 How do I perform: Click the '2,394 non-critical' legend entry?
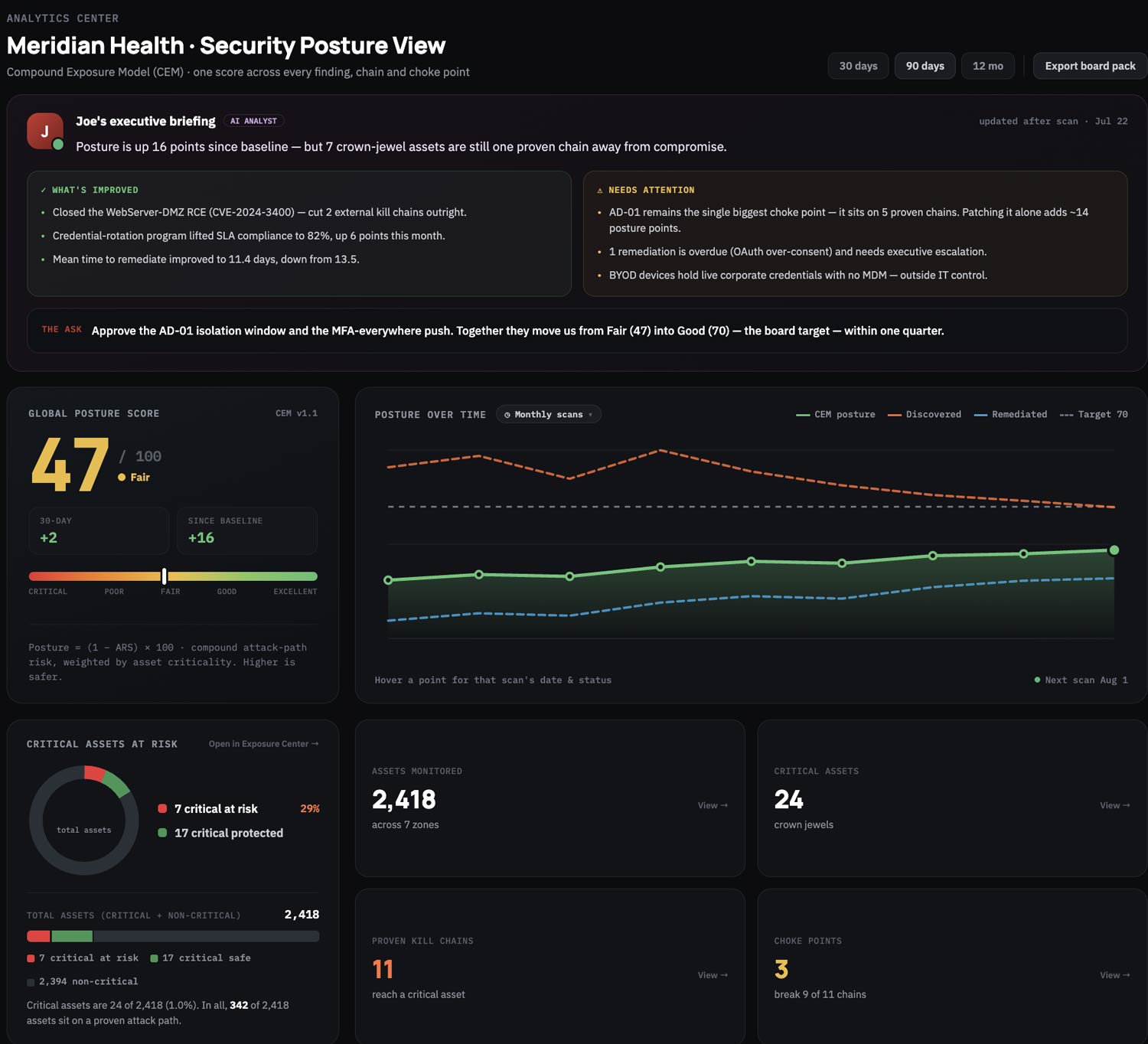(83, 981)
